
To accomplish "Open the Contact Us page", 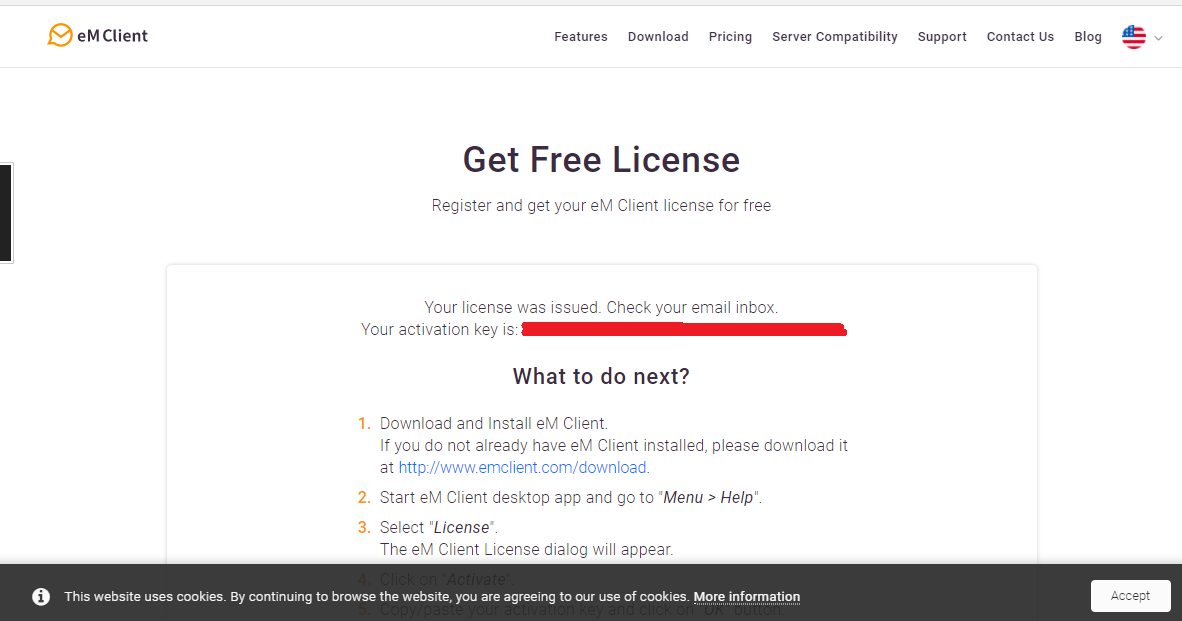I will click(1020, 36).
